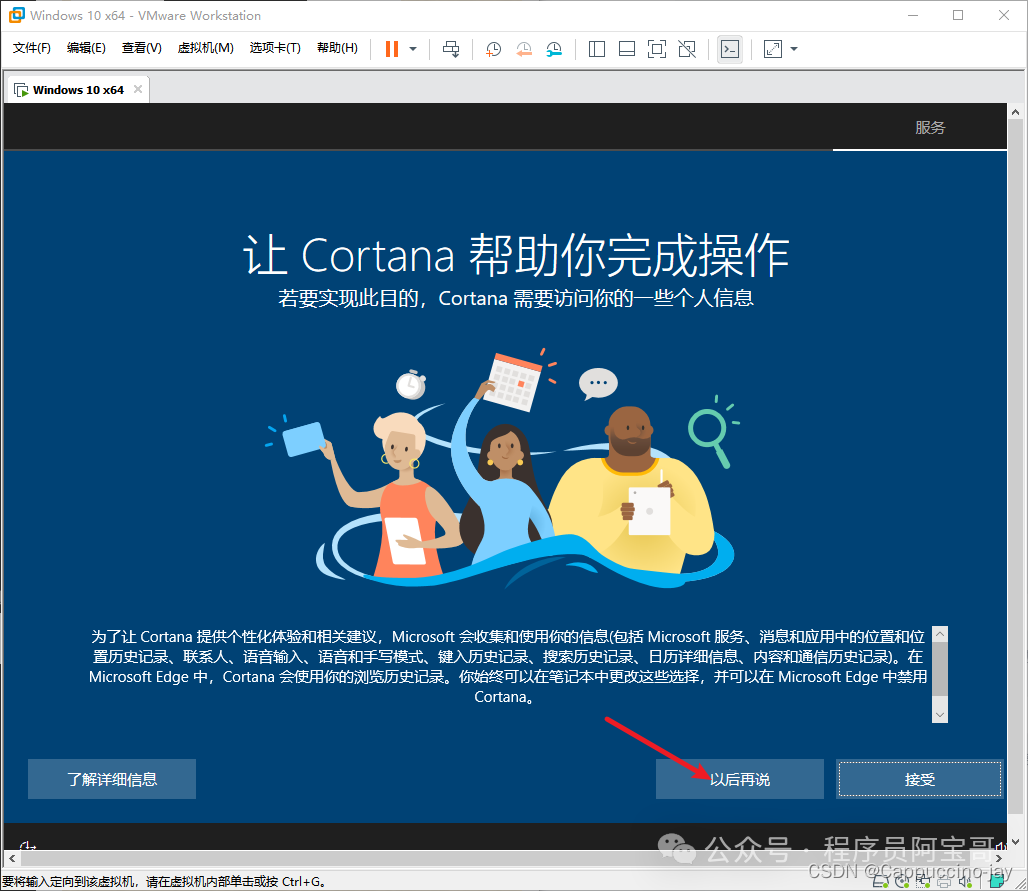Open the 选项卡(T) menu
The image size is (1028, 891).
click(275, 47)
